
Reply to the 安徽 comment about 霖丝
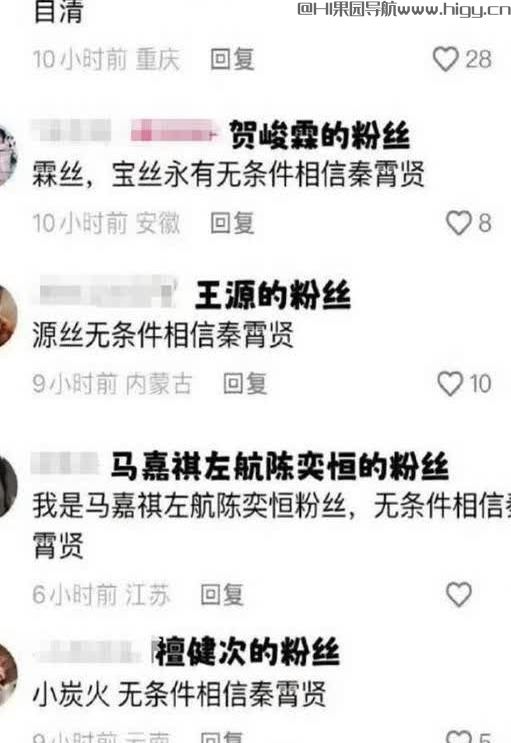(x=232, y=223)
